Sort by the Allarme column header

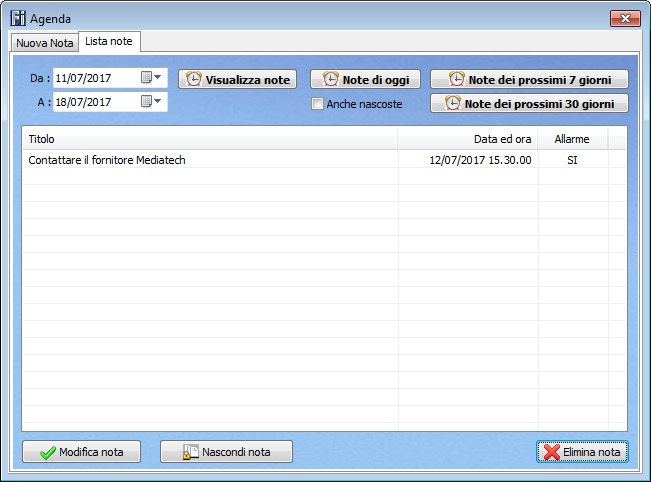tap(573, 139)
